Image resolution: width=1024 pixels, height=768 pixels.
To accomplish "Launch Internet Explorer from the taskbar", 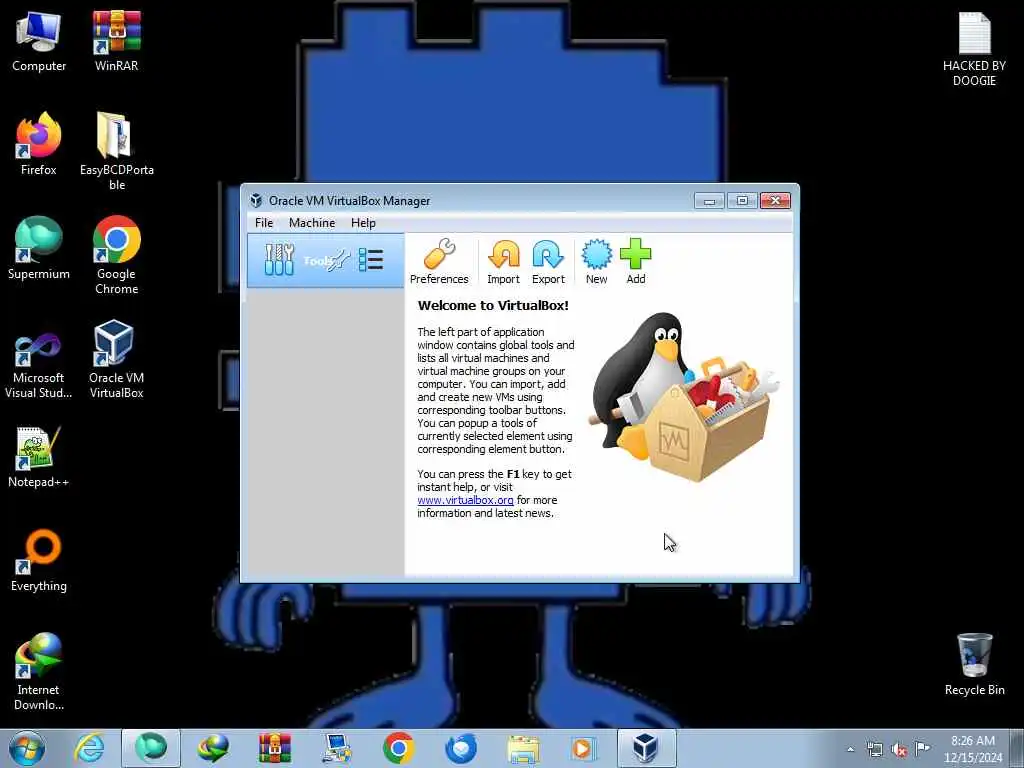I will pyautogui.click(x=89, y=748).
